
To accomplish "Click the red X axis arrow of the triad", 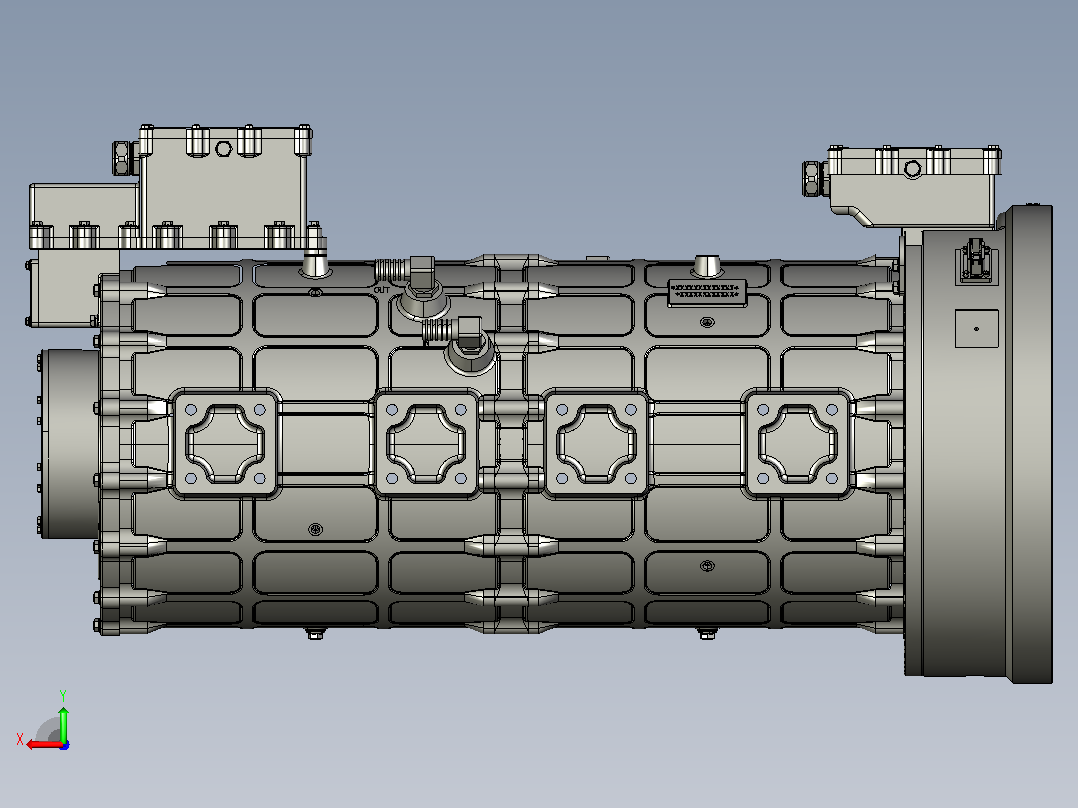I will pos(44,745).
